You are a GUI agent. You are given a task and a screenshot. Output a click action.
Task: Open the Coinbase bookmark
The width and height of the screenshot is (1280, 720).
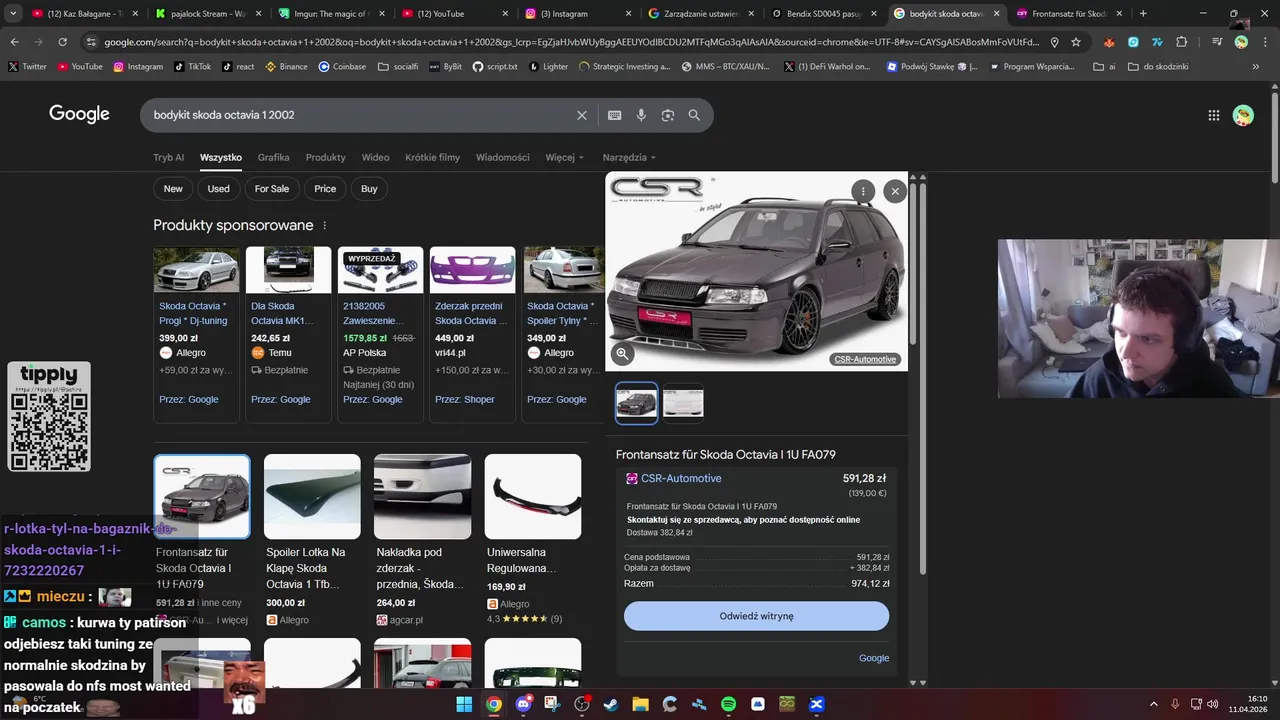[342, 66]
